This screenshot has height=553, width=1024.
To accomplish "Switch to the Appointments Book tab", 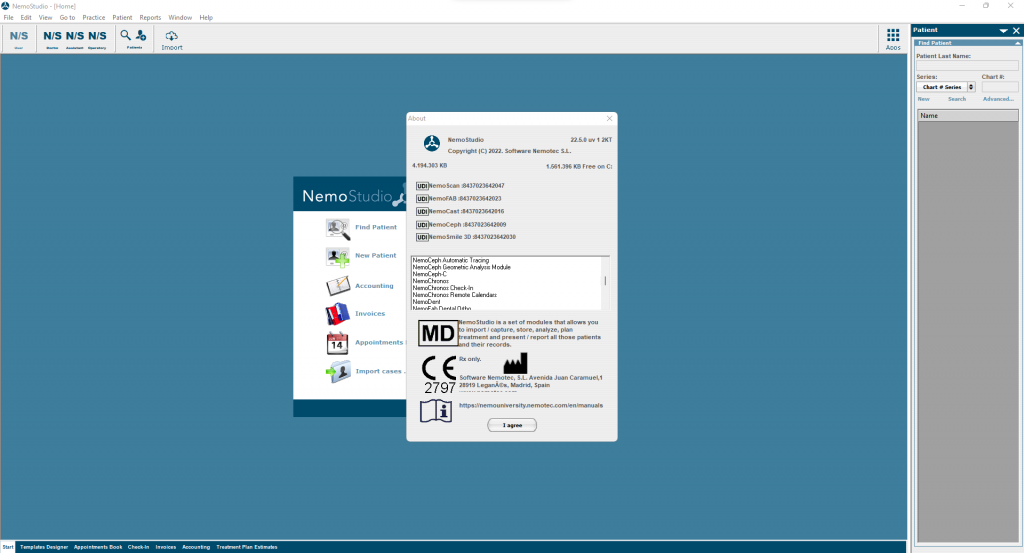I will point(98,547).
